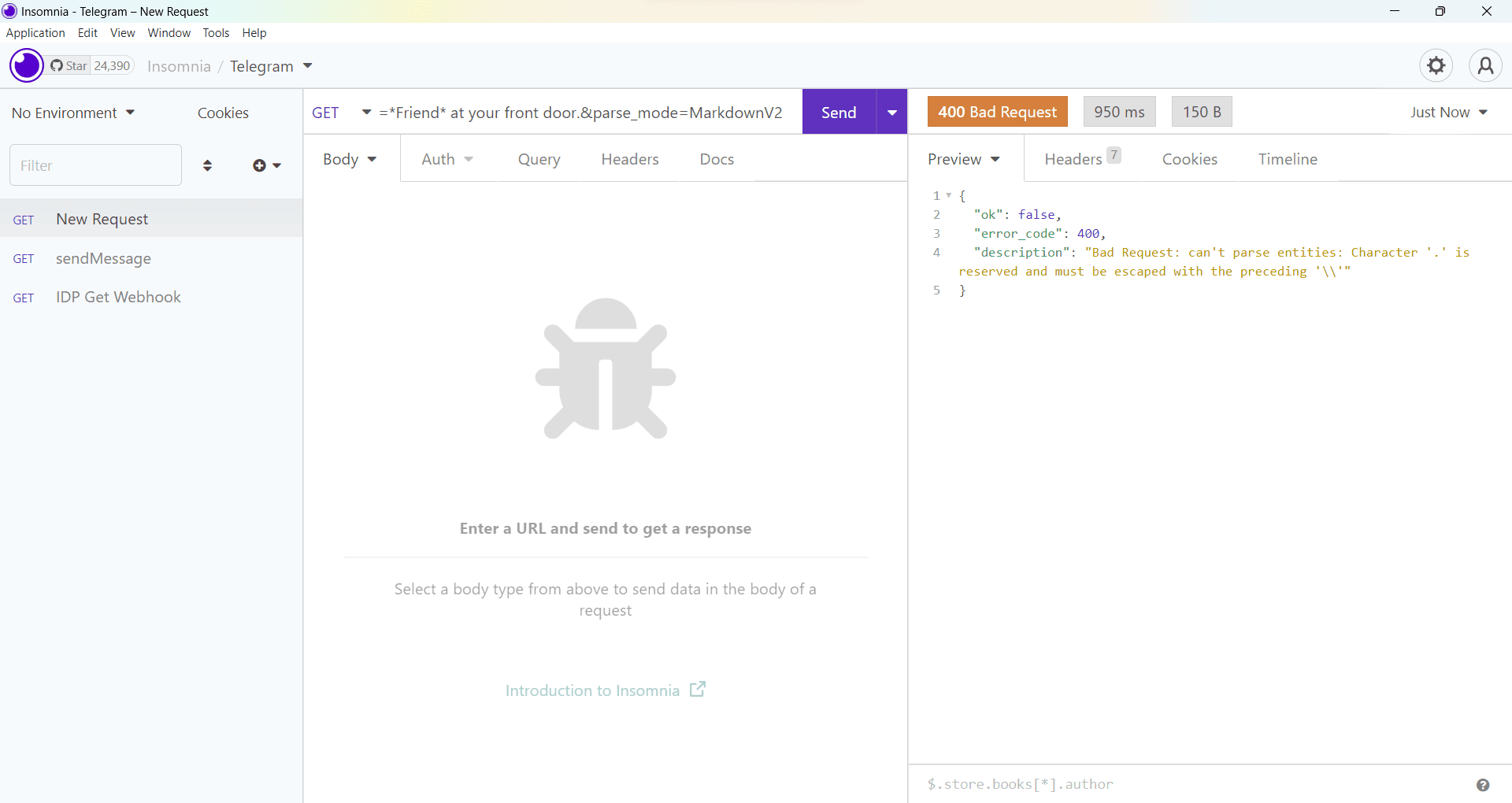
Task: Click the Insomnia purple logo icon
Action: [26, 65]
